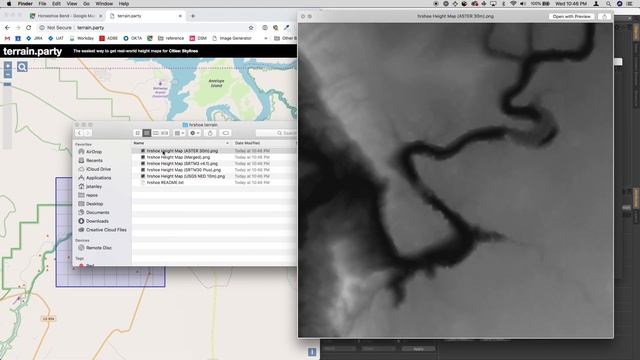Open the reference bookmarks folder
Image resolution: width=640 pixels, height=360 pixels.
click(x=171, y=38)
